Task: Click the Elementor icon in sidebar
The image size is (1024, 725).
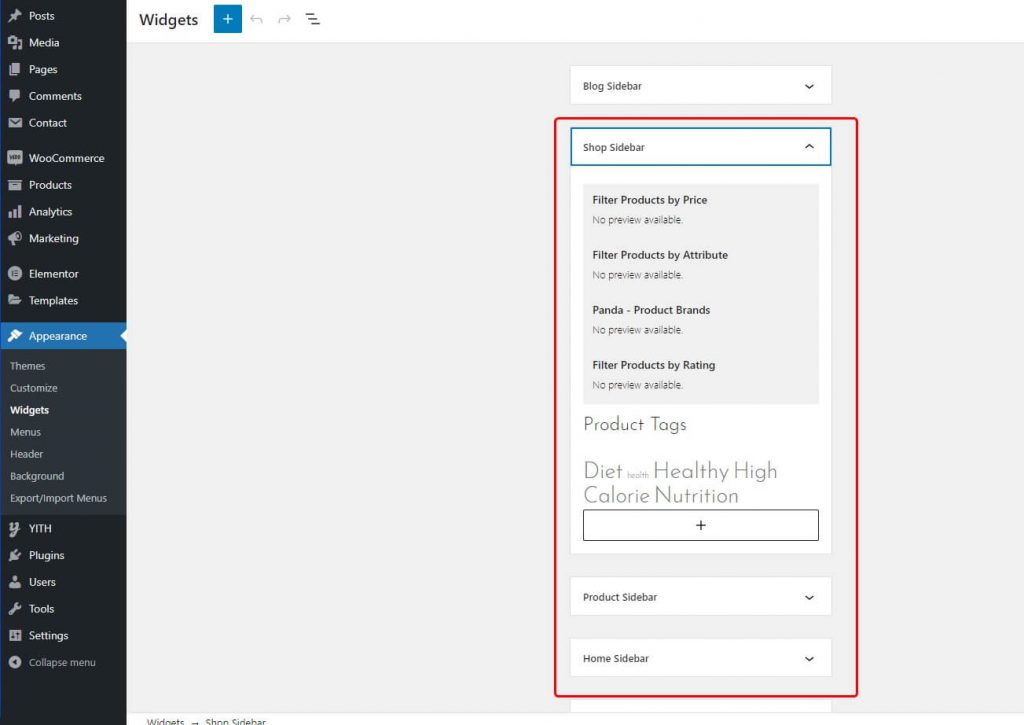Action: 15,274
